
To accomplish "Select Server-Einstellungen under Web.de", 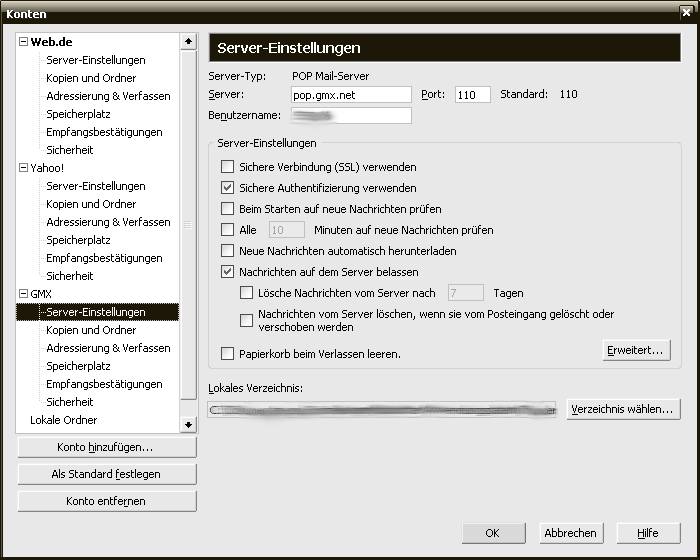I will [x=96, y=60].
